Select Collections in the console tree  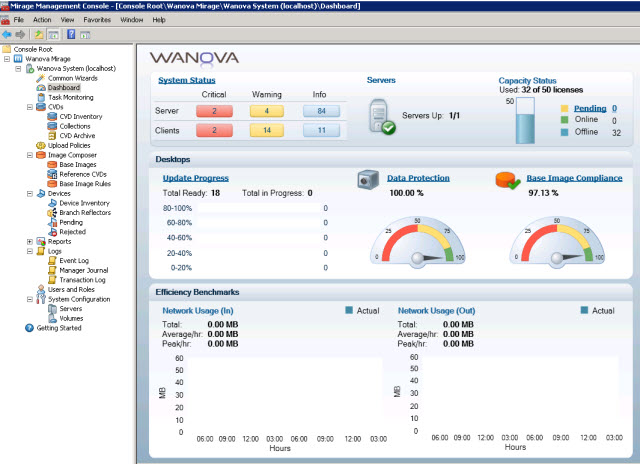coord(75,126)
